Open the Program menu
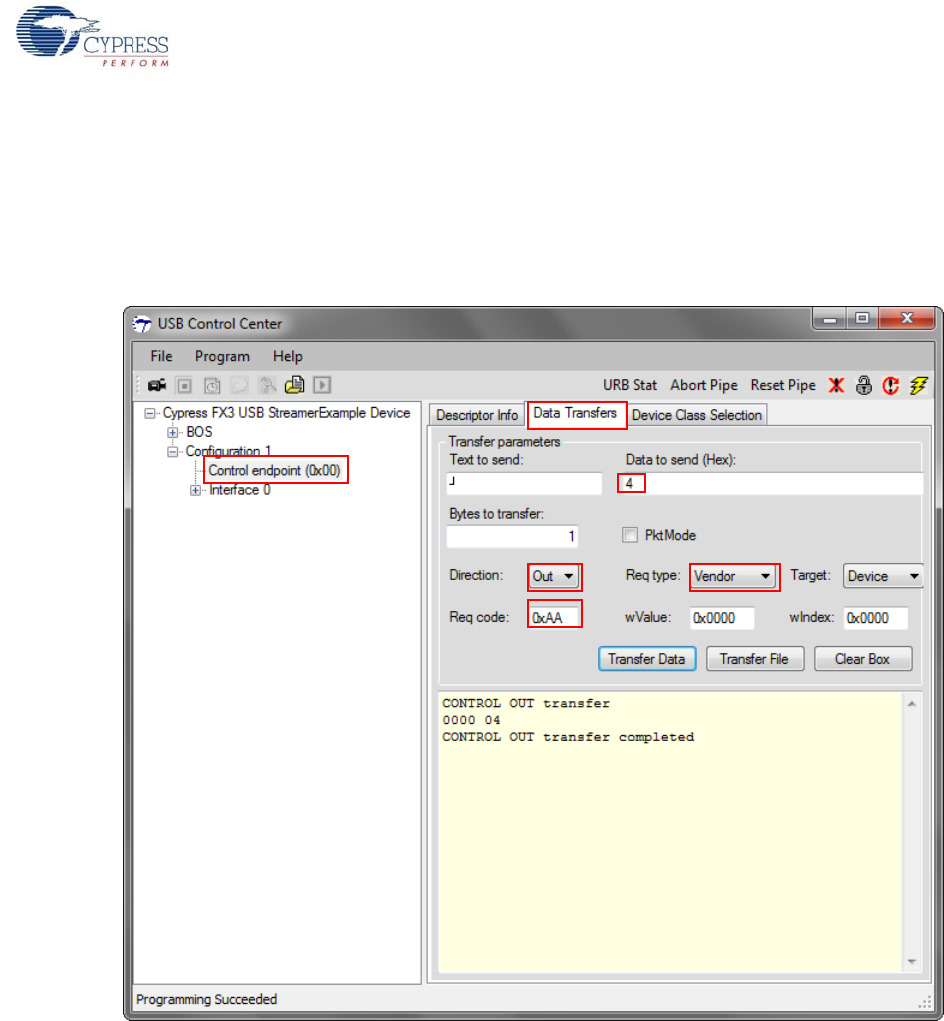 [222, 356]
